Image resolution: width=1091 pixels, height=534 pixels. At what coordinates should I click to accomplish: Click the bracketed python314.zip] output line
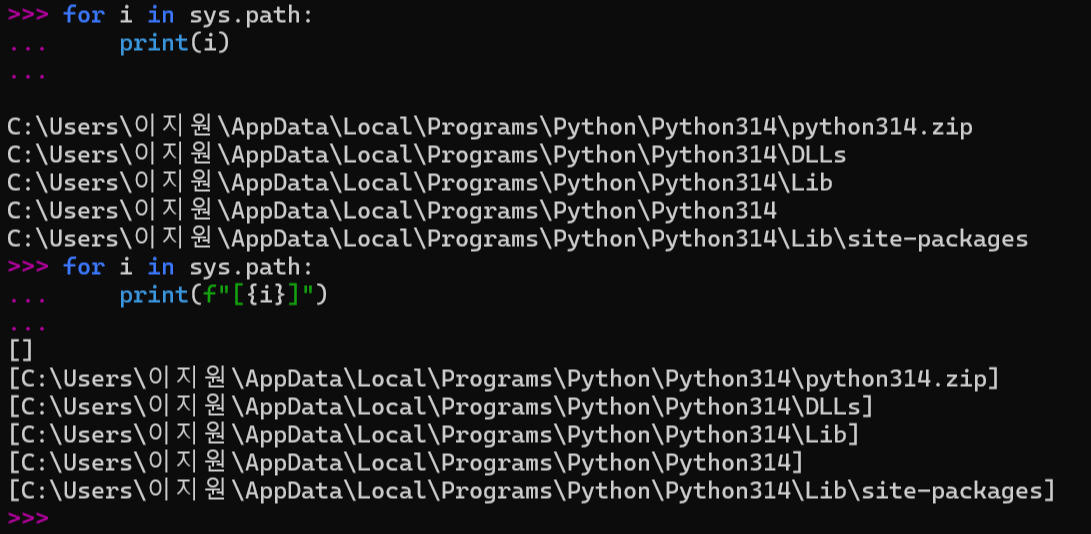[x=504, y=379]
